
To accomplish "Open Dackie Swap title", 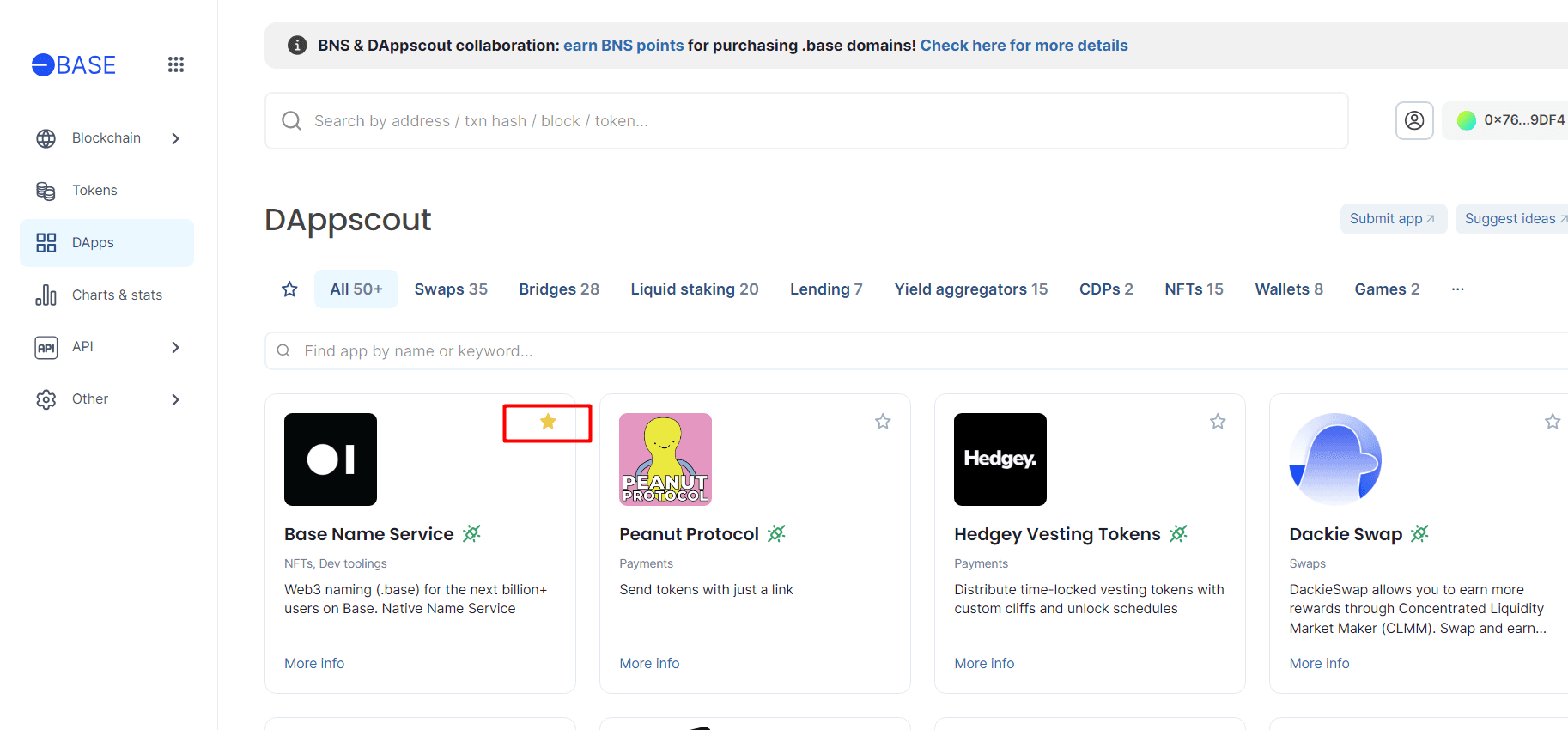I will coord(1346,534).
